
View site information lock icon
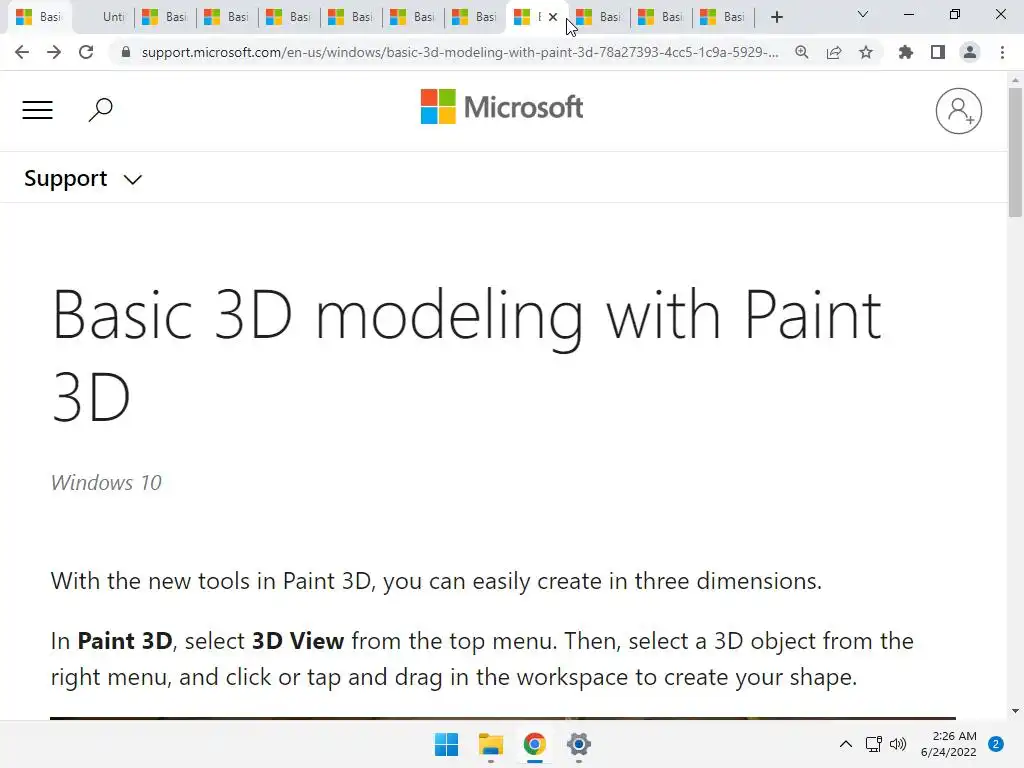click(126, 52)
